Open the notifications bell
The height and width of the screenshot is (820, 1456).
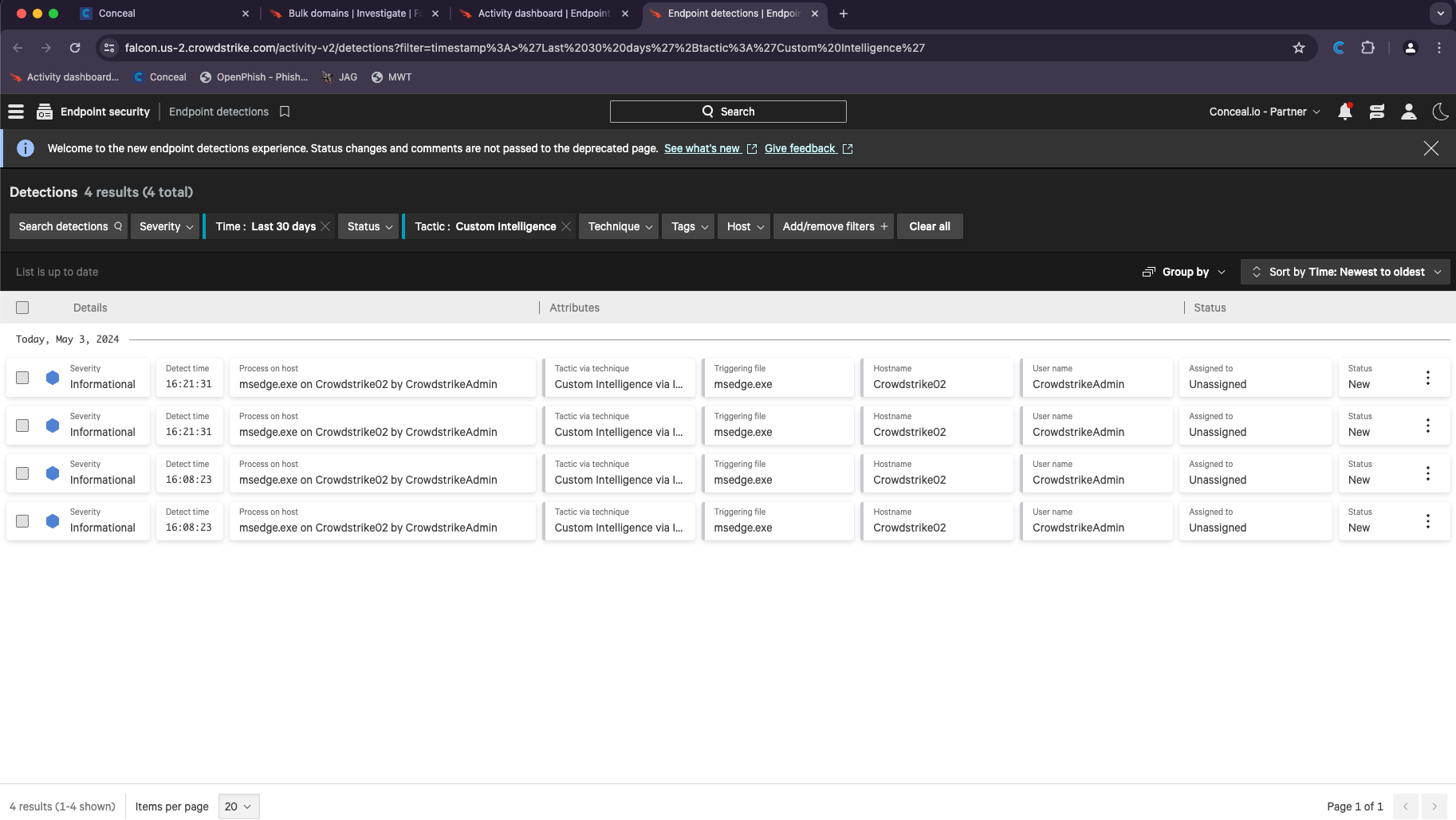[1344, 112]
